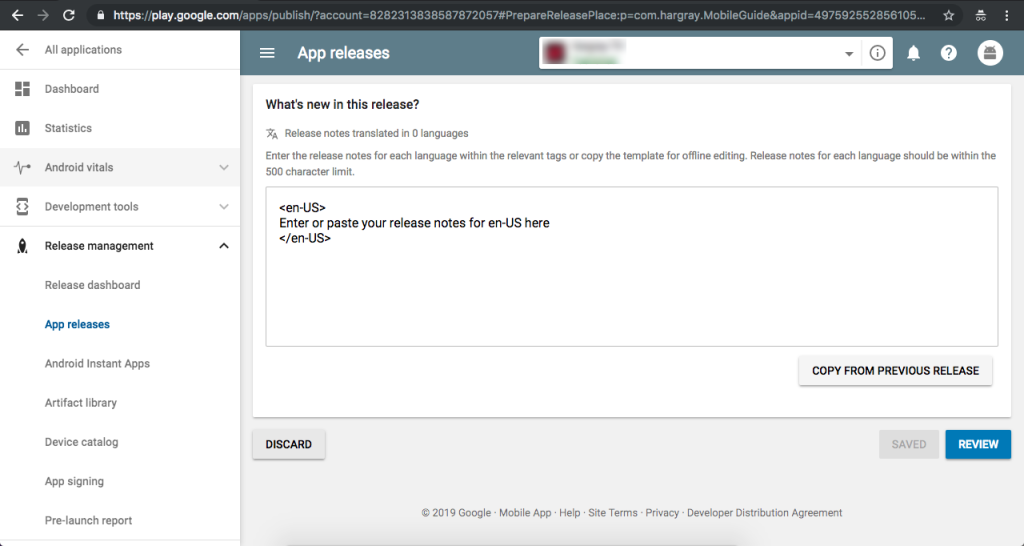Open the Dashboard section
Viewport: 1024px width, 546px height.
pyautogui.click(x=71, y=89)
